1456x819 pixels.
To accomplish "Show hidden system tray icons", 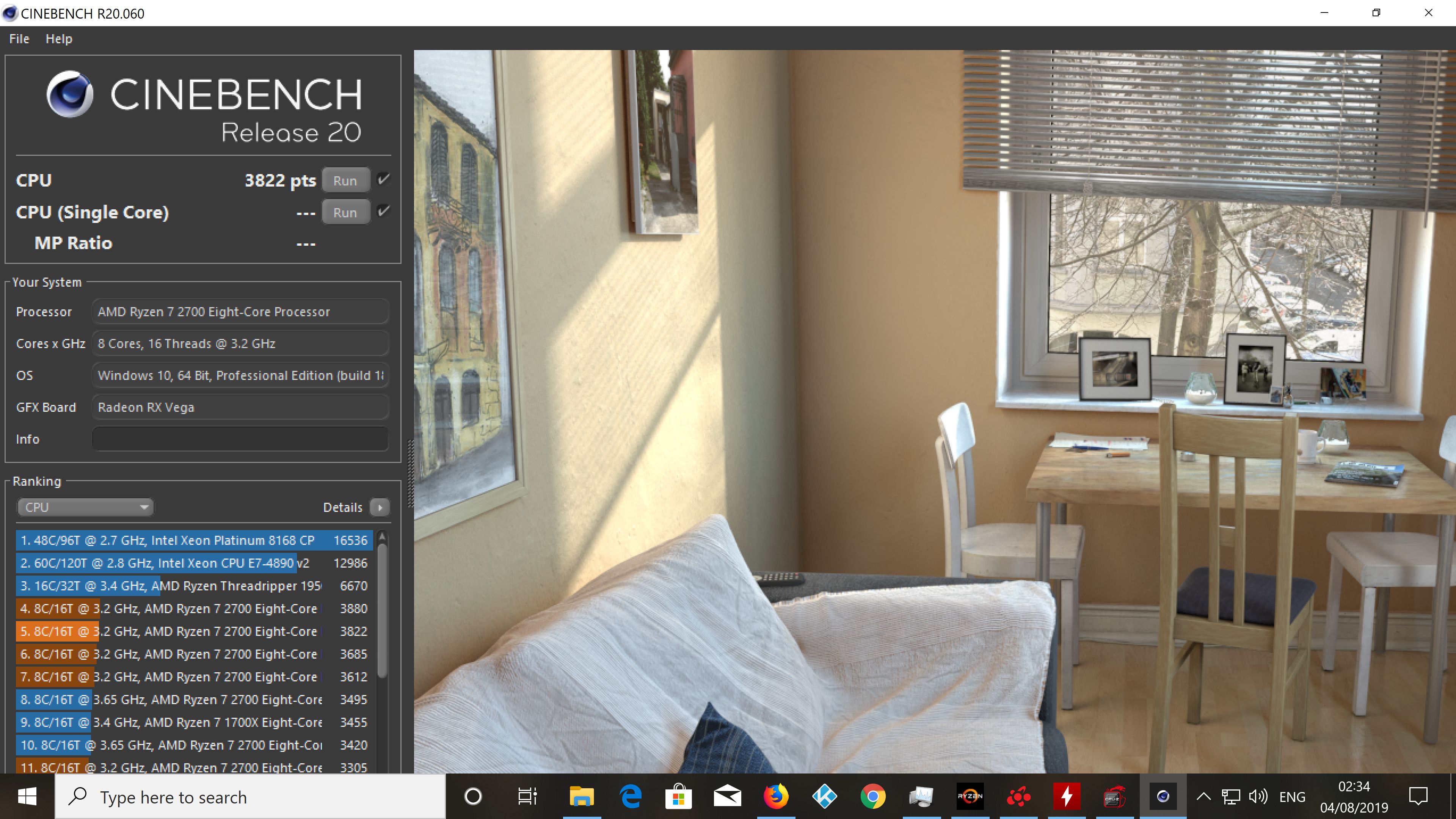I will 1203,796.
